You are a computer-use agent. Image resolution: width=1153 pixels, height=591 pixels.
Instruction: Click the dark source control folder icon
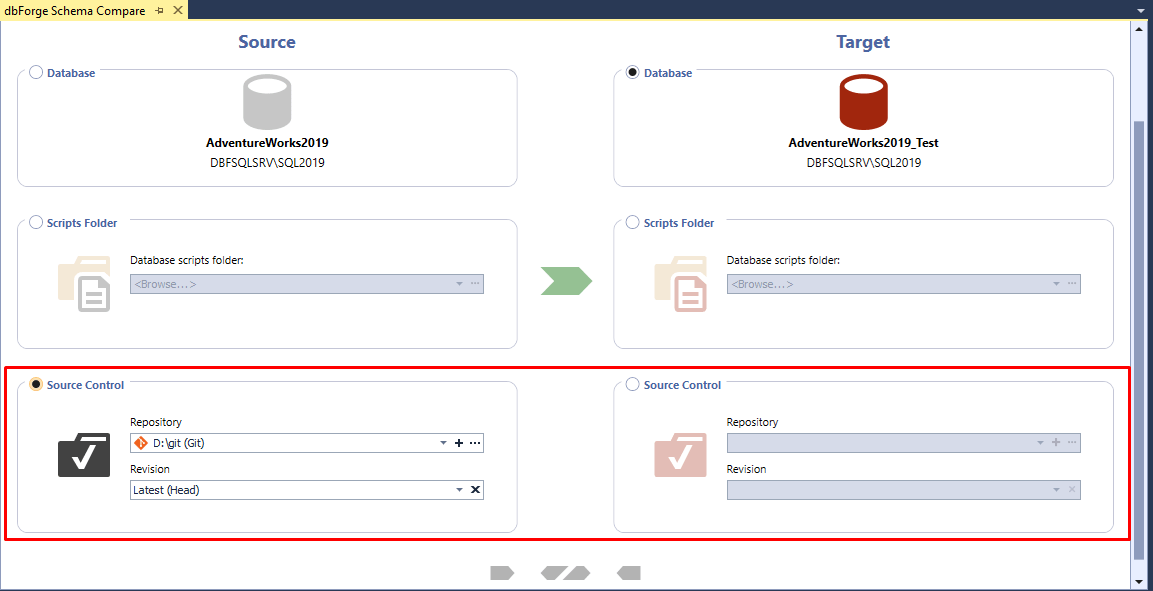(84, 455)
